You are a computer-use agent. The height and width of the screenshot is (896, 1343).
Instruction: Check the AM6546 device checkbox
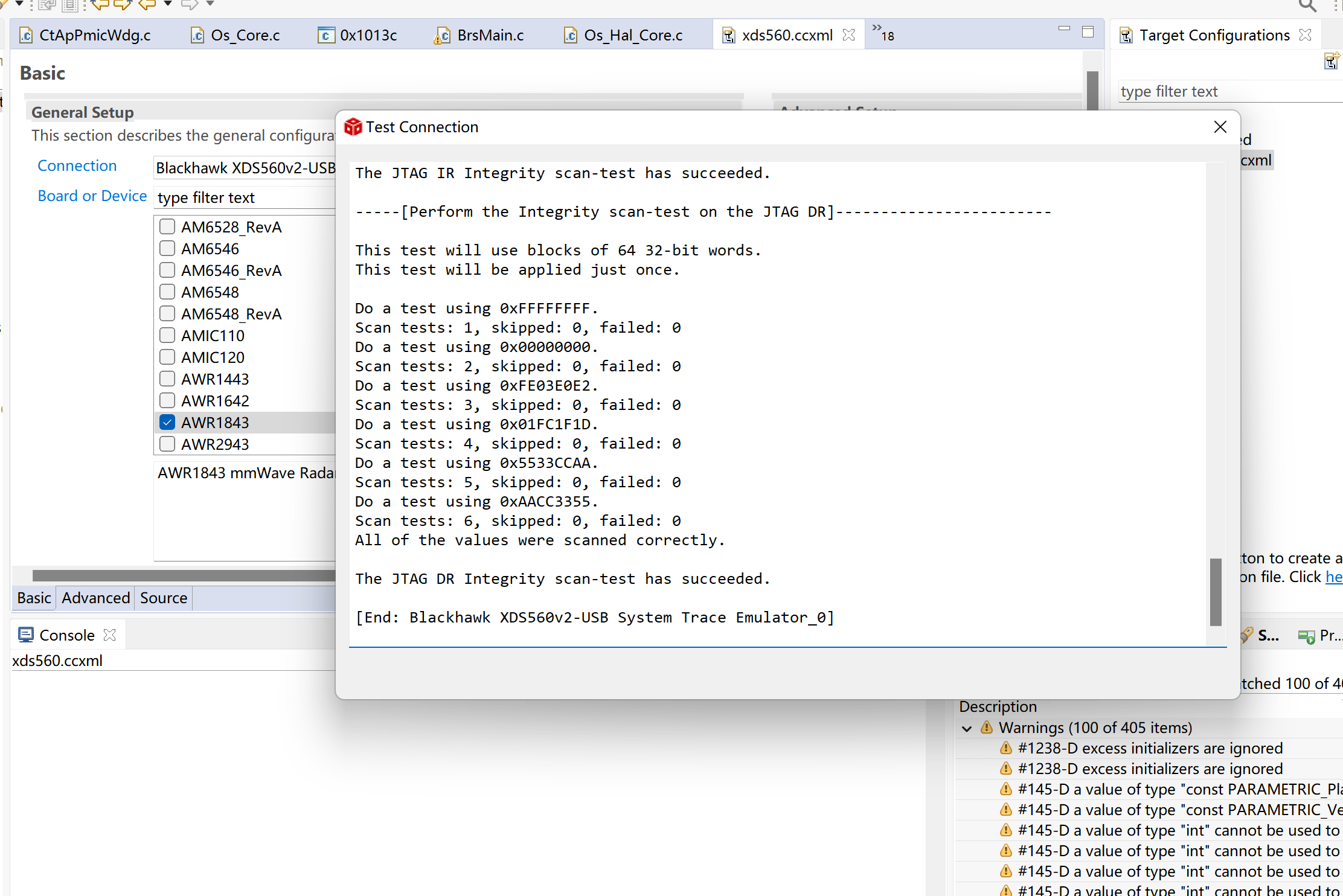[x=167, y=248]
